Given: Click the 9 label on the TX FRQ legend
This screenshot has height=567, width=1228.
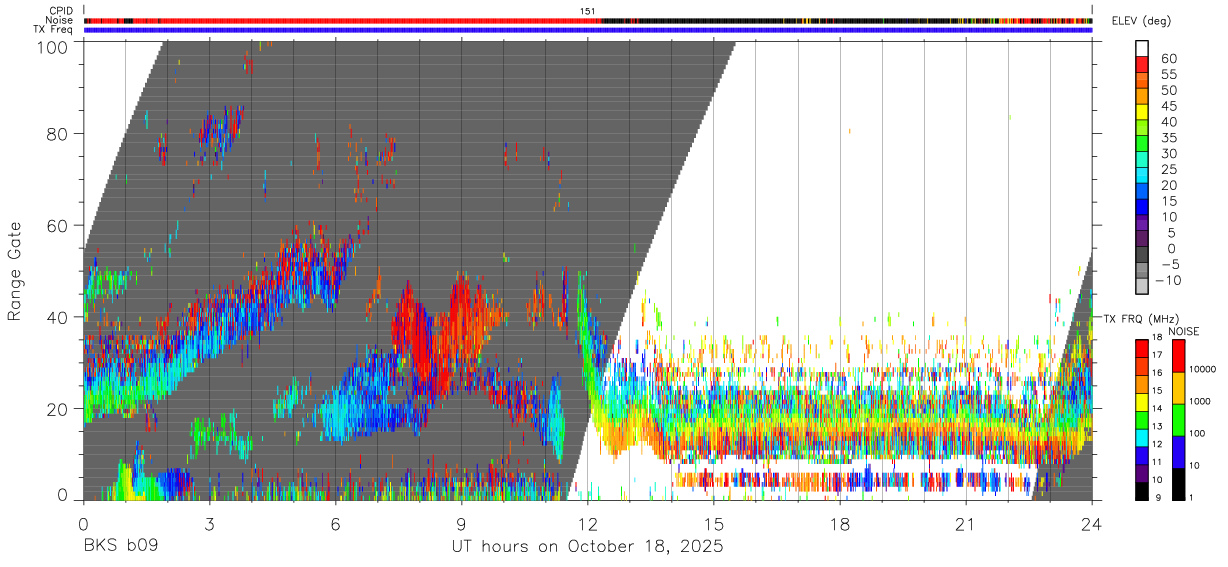Looking at the screenshot, I should [1159, 498].
